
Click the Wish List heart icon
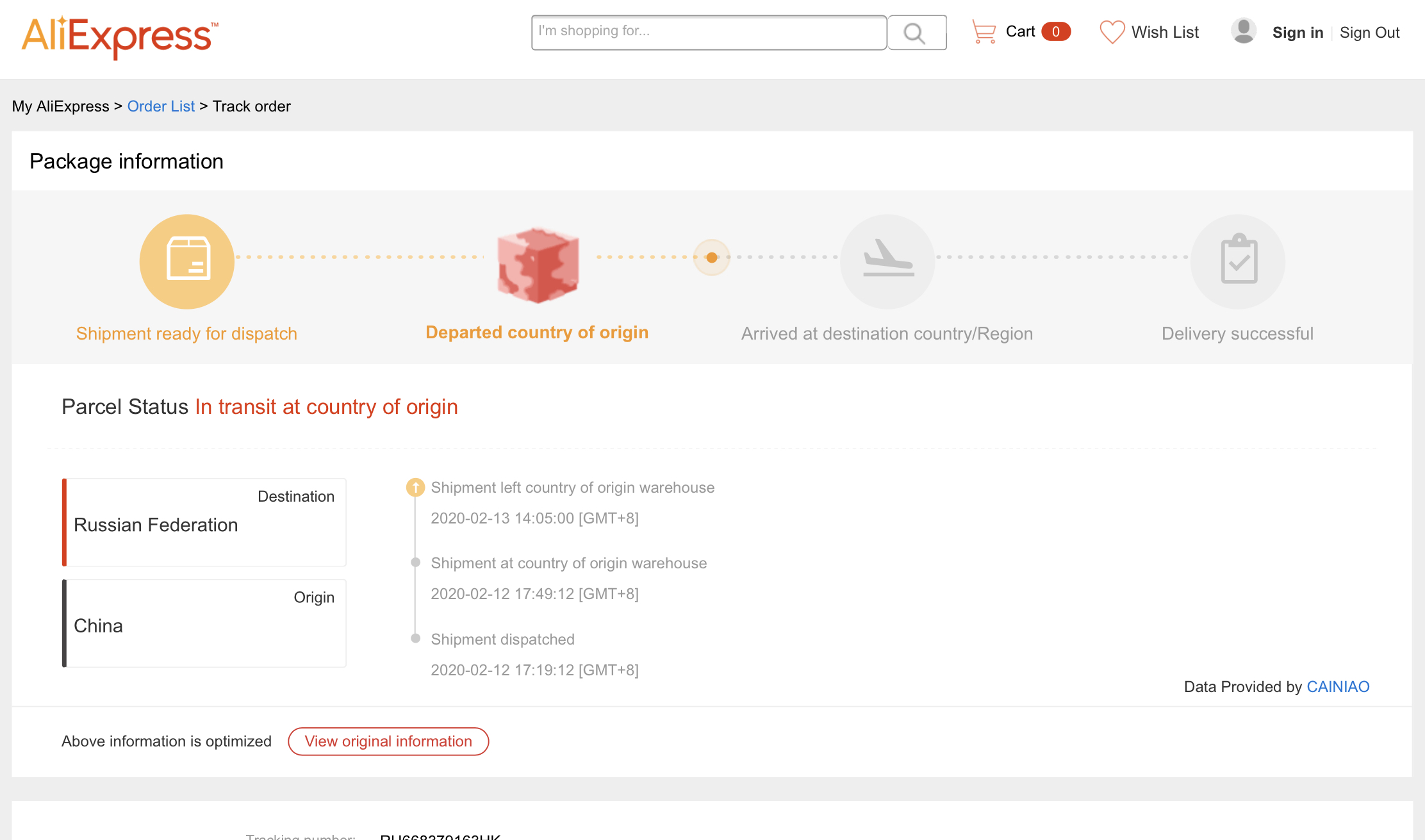pyautogui.click(x=1112, y=32)
